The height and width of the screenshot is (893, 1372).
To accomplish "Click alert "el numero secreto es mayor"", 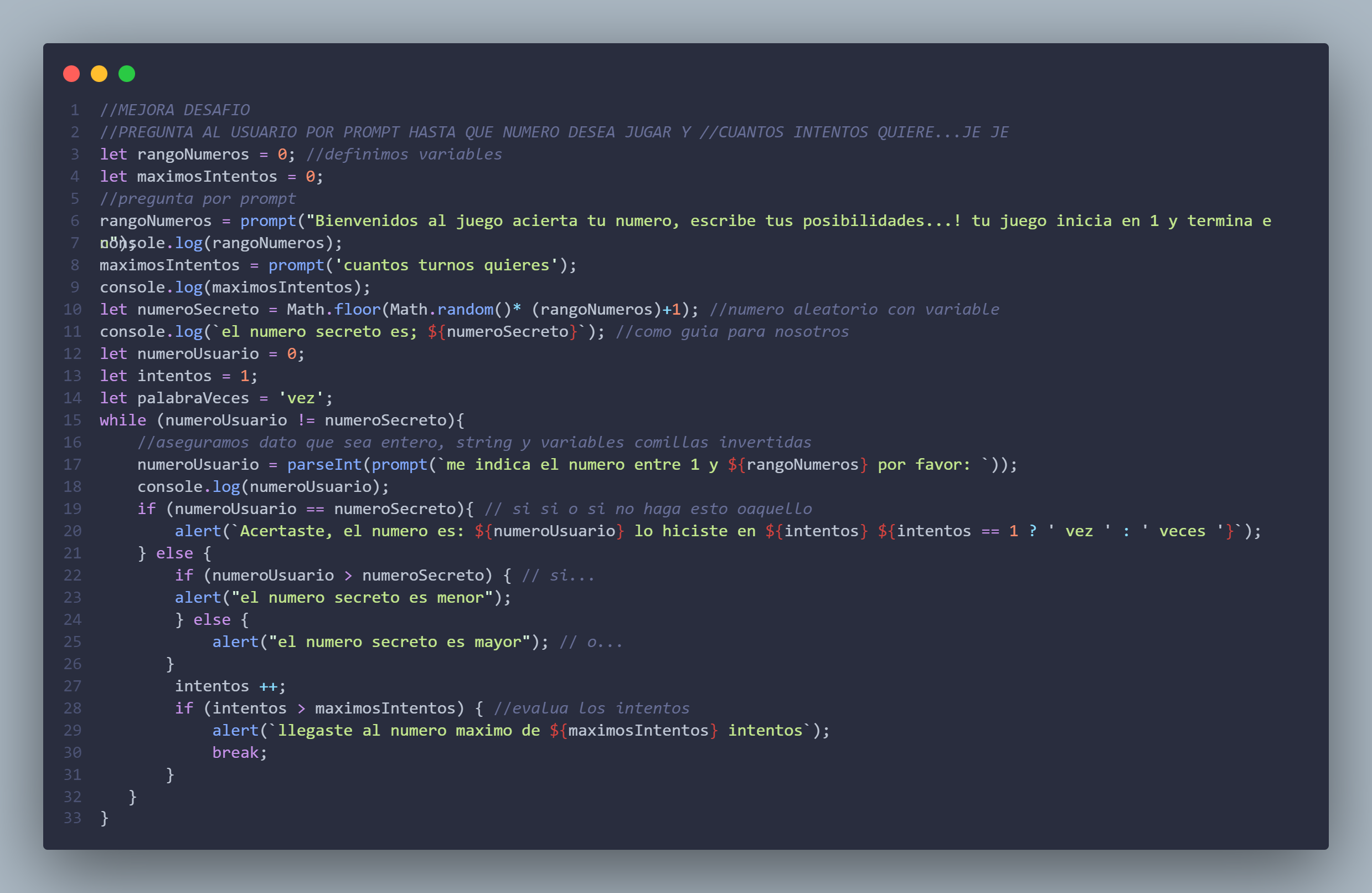I will pyautogui.click(x=380, y=642).
